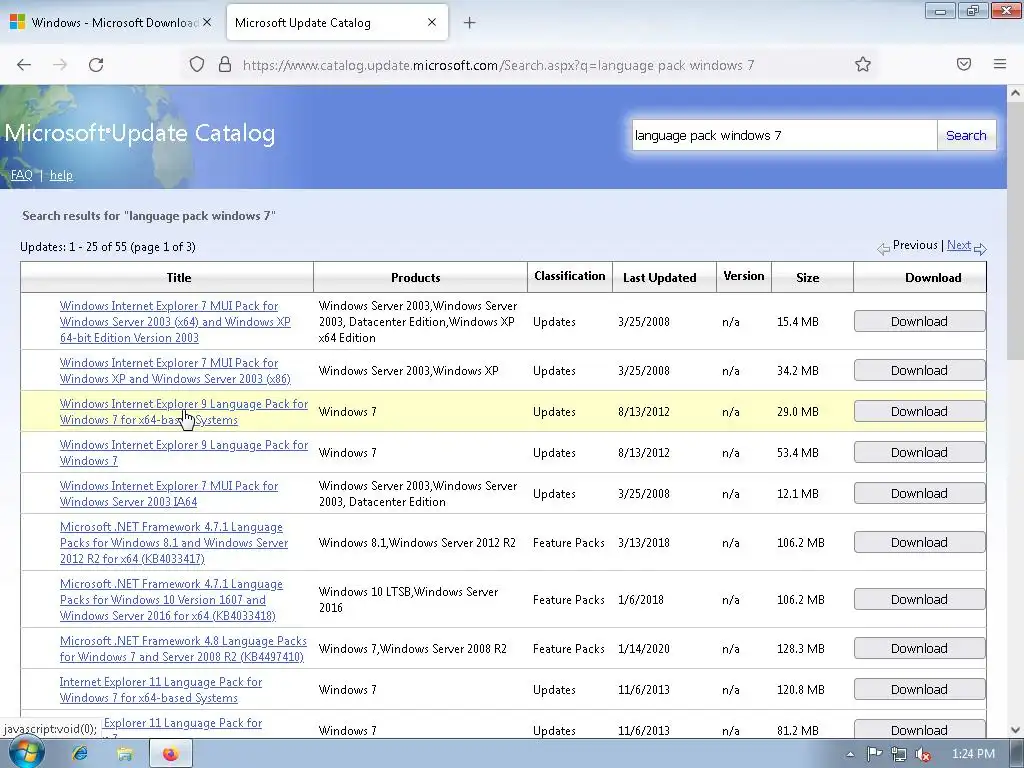This screenshot has height=768, width=1024.
Task: Download the 128.3 MB .NET 4.8 Language Packs
Action: point(919,648)
